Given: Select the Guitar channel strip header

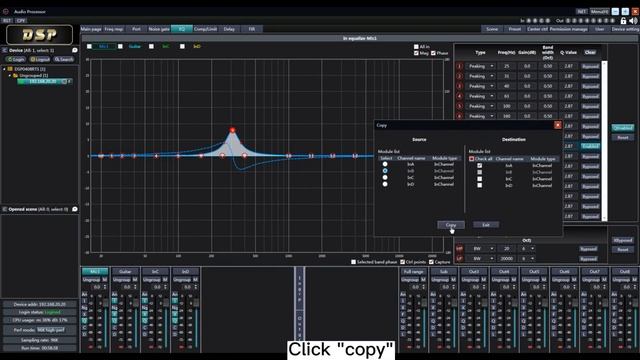Looking at the screenshot, I should [x=125, y=271].
